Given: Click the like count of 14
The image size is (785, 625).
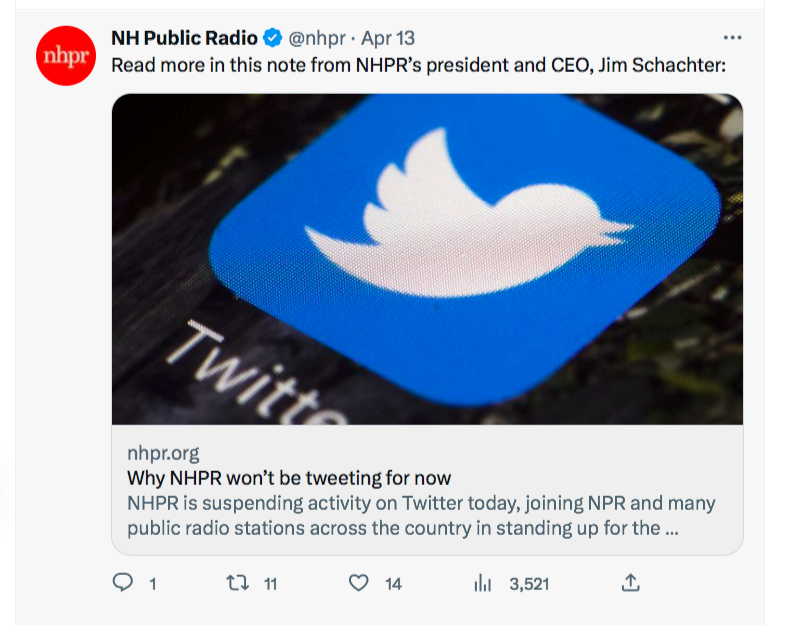Looking at the screenshot, I should tap(393, 584).
